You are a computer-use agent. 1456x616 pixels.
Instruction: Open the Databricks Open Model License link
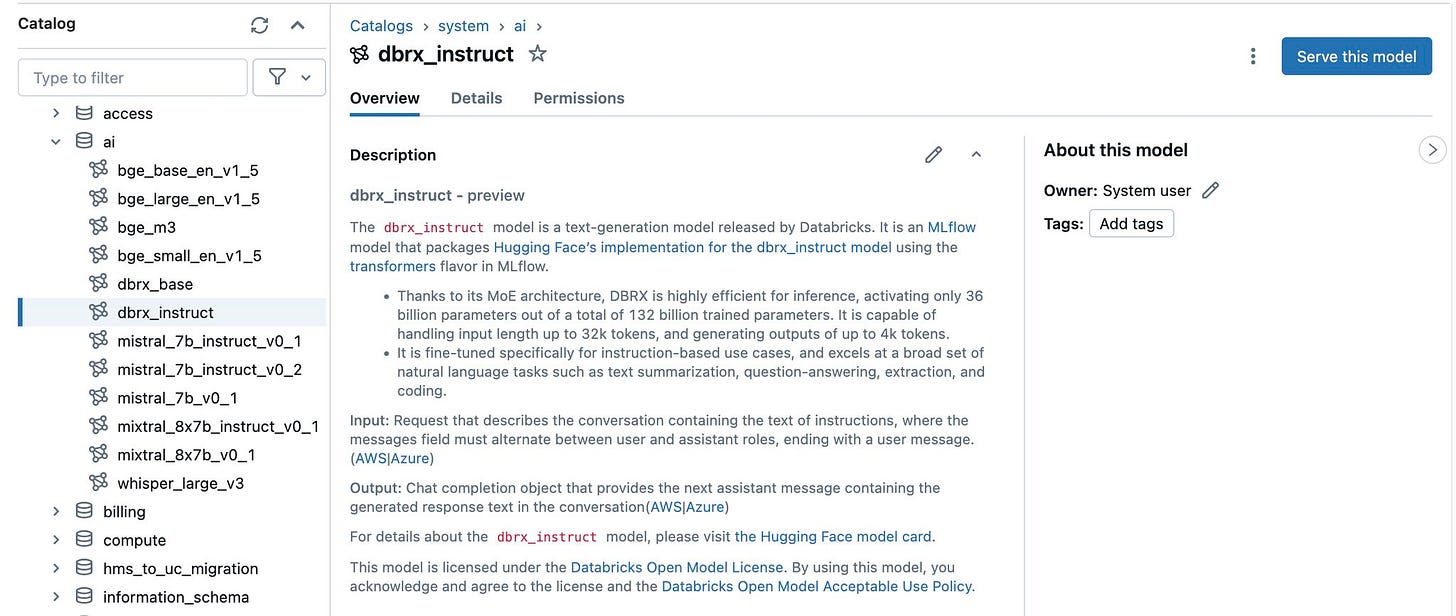pos(677,567)
